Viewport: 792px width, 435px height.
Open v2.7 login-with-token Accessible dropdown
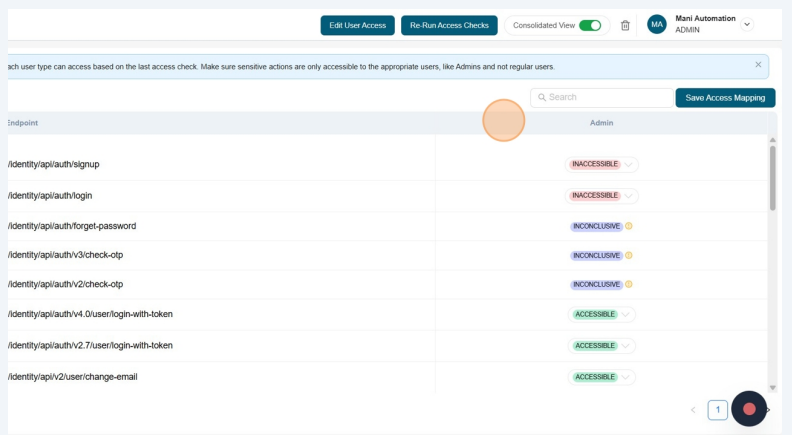pyautogui.click(x=626, y=346)
